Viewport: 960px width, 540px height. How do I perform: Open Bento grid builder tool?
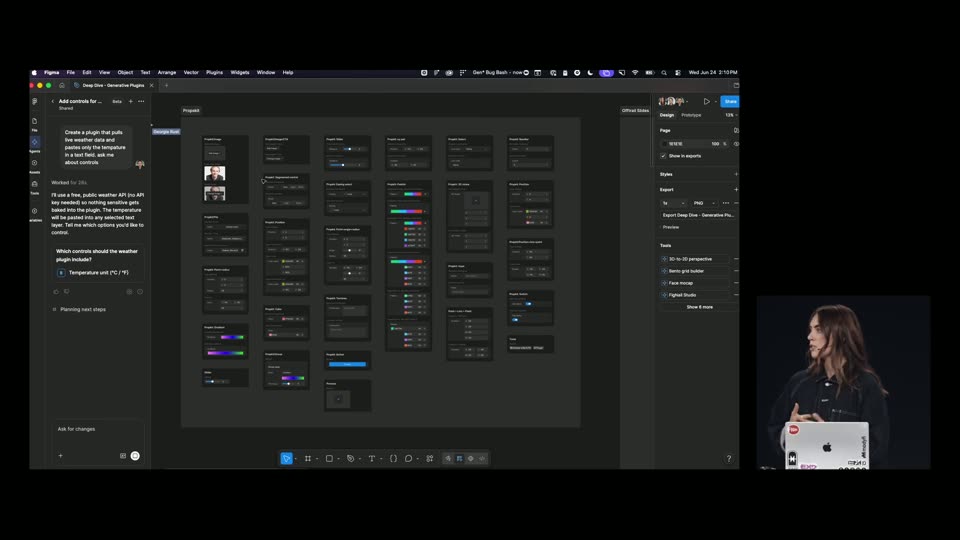tap(694, 271)
